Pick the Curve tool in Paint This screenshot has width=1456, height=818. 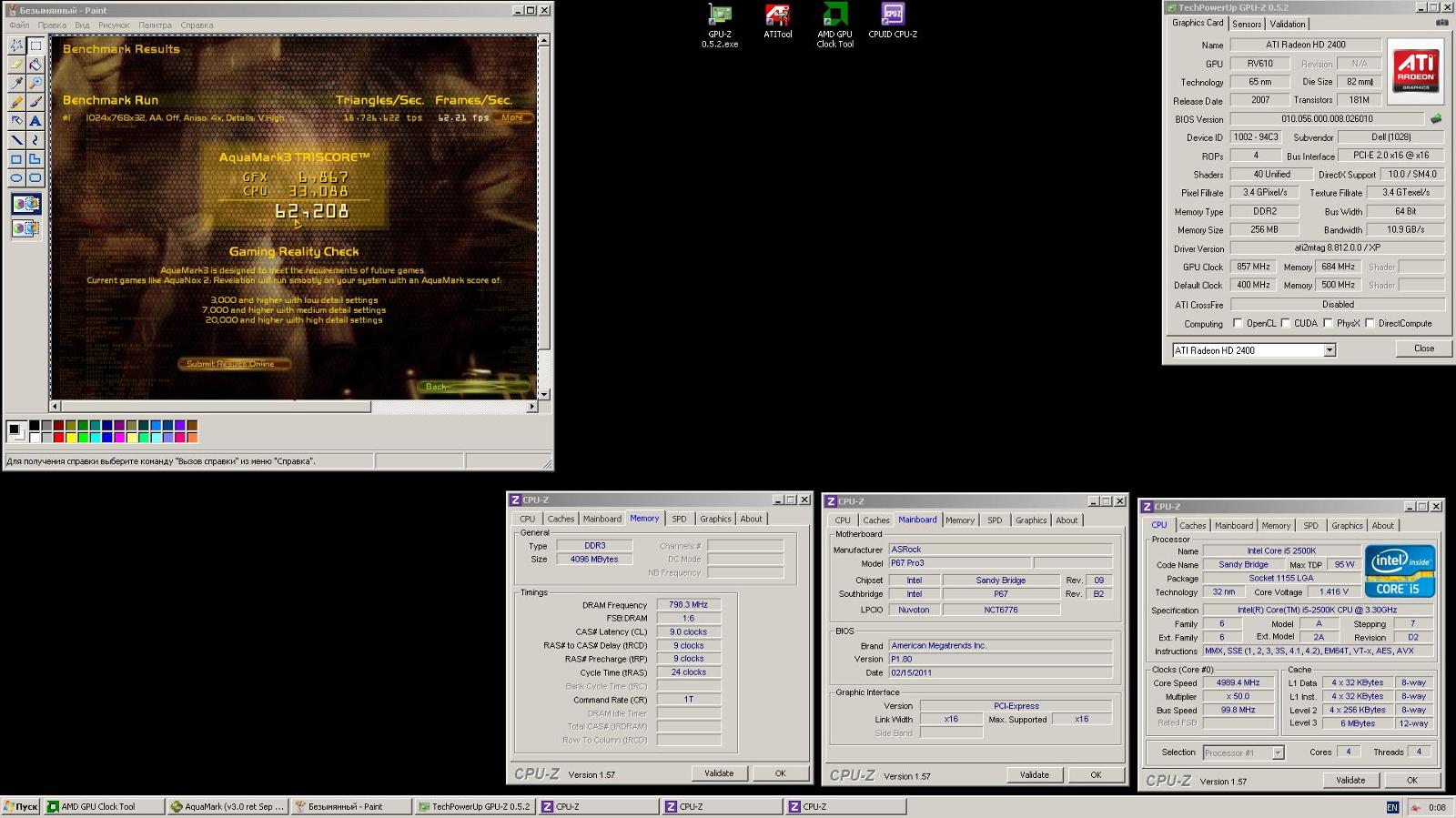click(35, 140)
